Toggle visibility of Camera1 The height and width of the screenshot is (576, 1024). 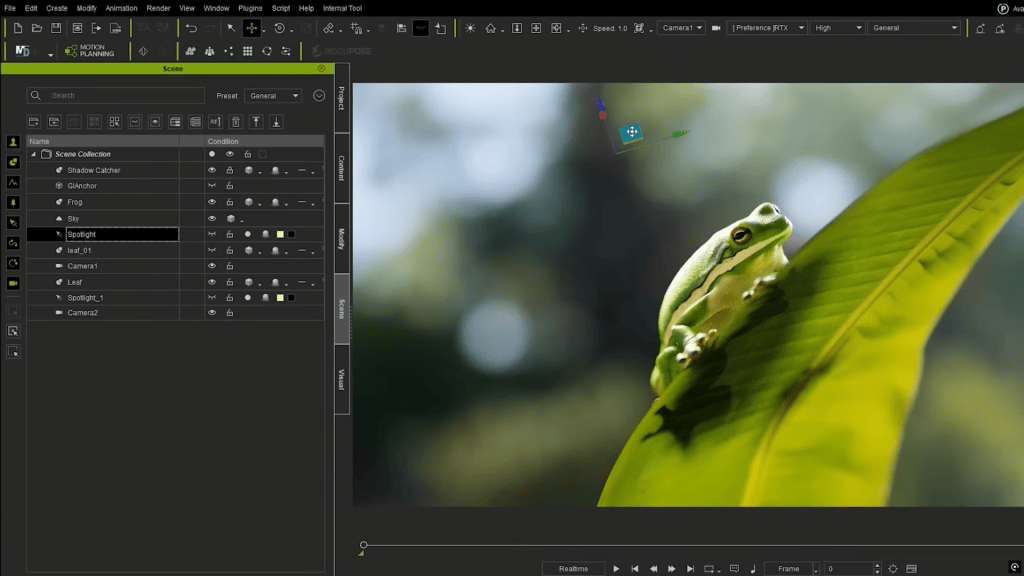click(x=212, y=266)
